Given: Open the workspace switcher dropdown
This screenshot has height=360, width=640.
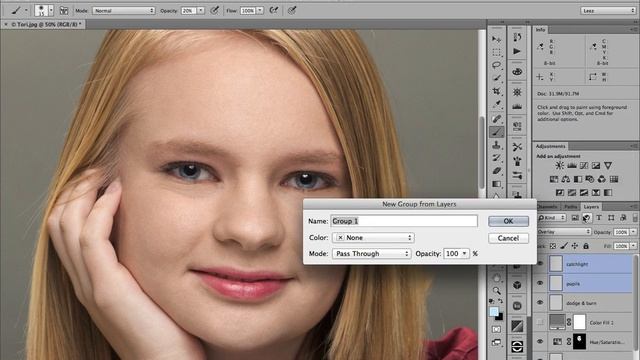Looking at the screenshot, I should (x=608, y=11).
